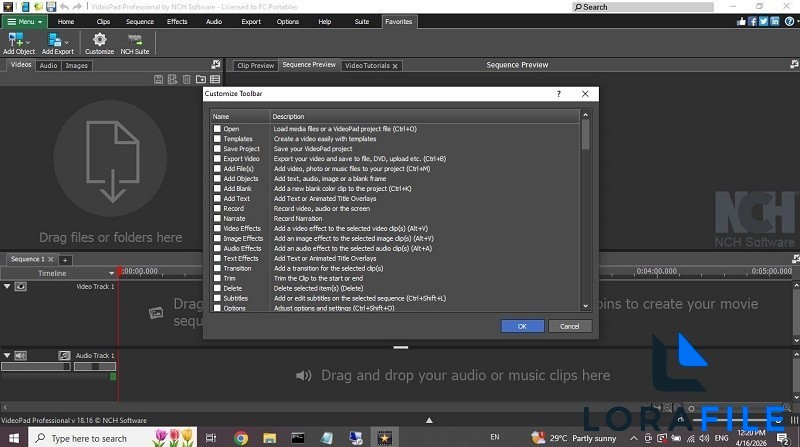
Task: Switch media bin to list view icon
Action: 215,79
